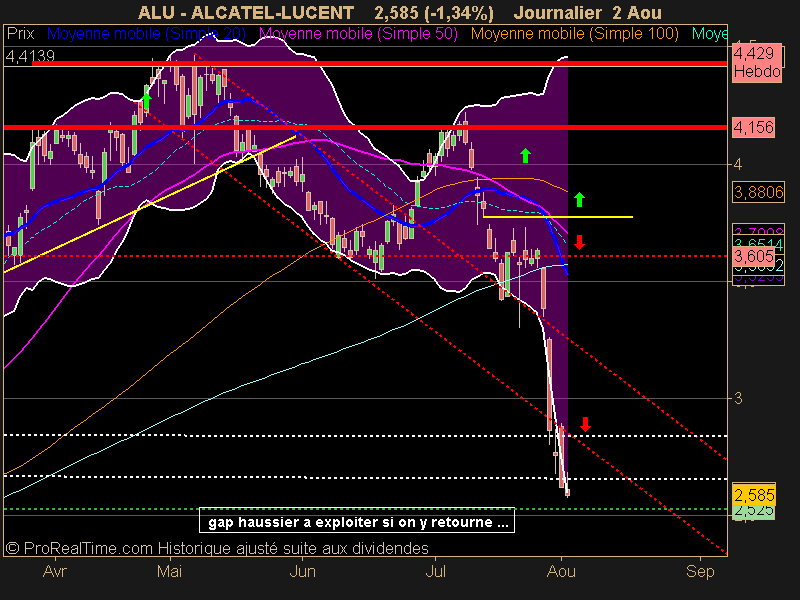This screenshot has width=800, height=600.
Task: Click the 'Moyenne mobile (Simple 20)' legend label
Action: (x=146, y=34)
